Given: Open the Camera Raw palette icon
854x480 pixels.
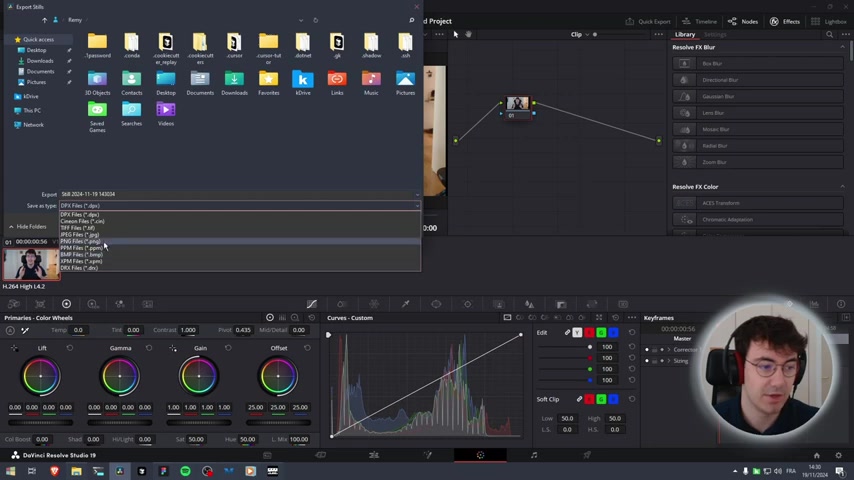Looking at the screenshot, I should click(x=14, y=304).
